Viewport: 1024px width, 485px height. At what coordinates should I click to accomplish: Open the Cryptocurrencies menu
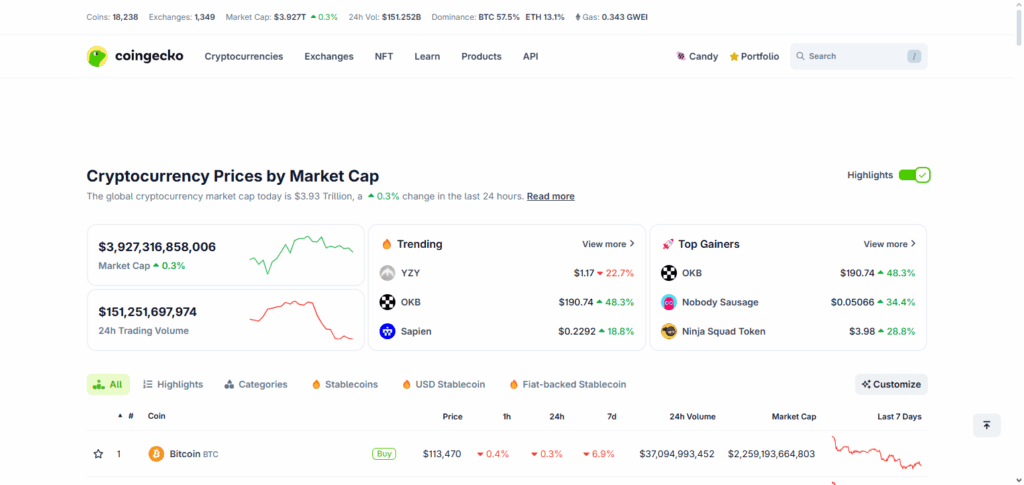(x=244, y=57)
